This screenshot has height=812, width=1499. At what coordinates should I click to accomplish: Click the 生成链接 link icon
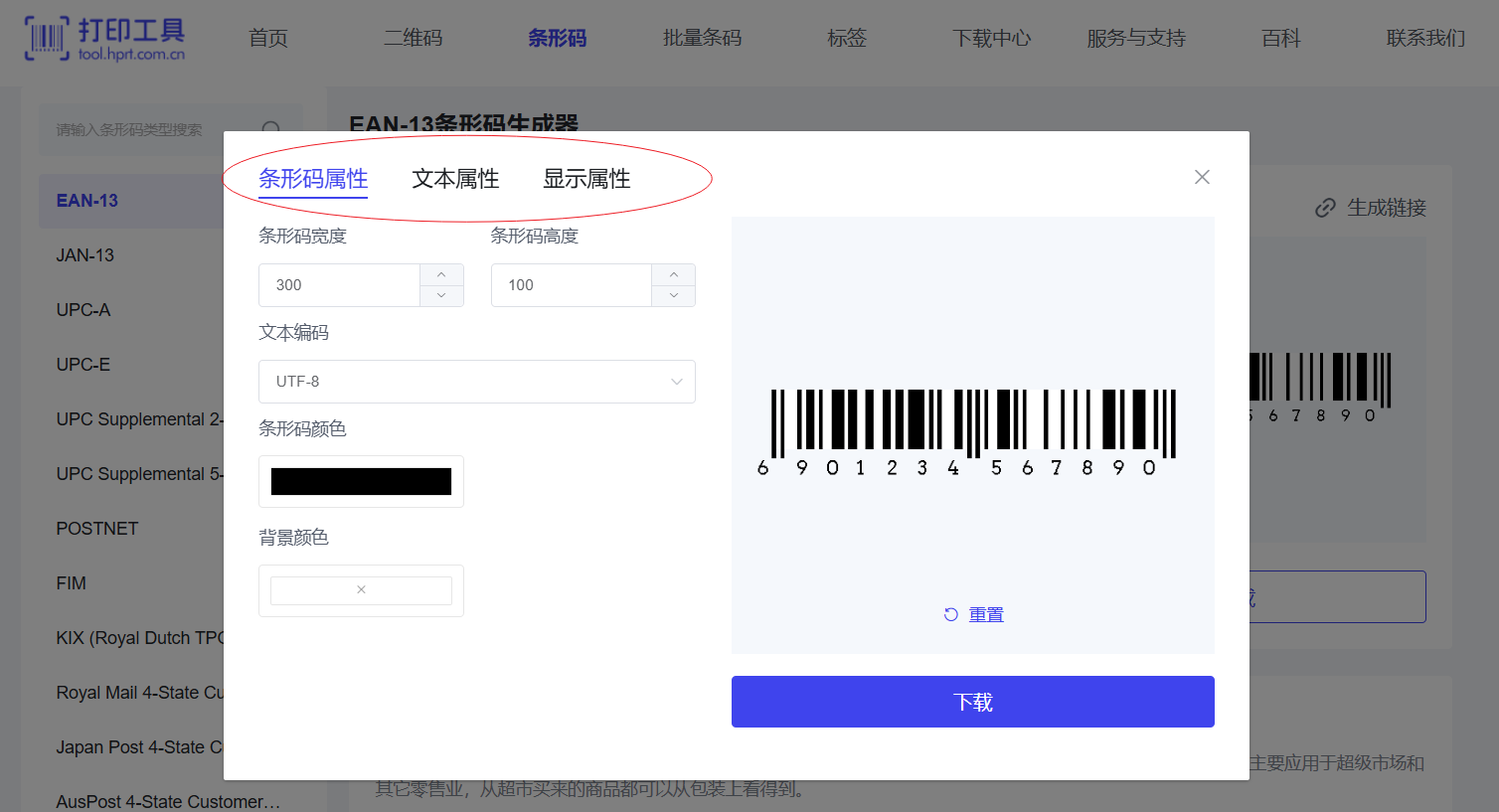coord(1325,208)
